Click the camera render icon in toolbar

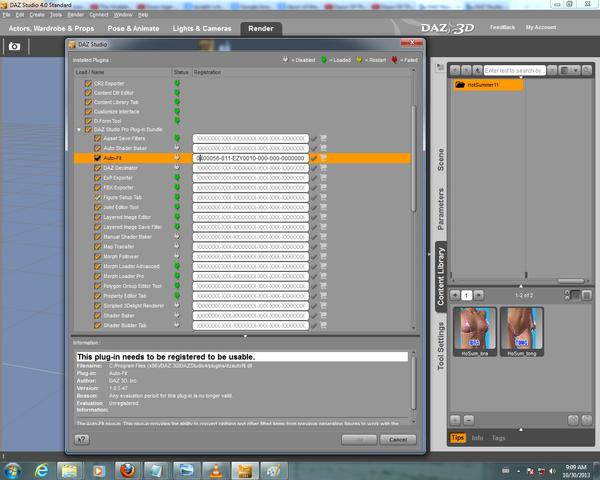[x=14, y=46]
